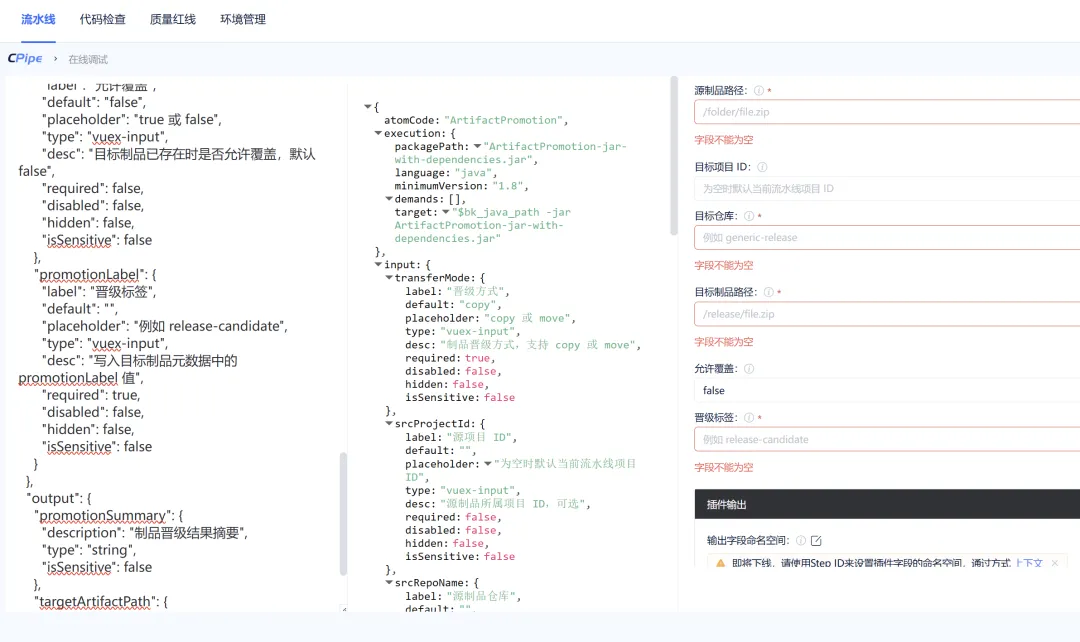
Task: Click the 字段不能为空 error under 源制品路径
Action: pyautogui.click(x=724, y=140)
